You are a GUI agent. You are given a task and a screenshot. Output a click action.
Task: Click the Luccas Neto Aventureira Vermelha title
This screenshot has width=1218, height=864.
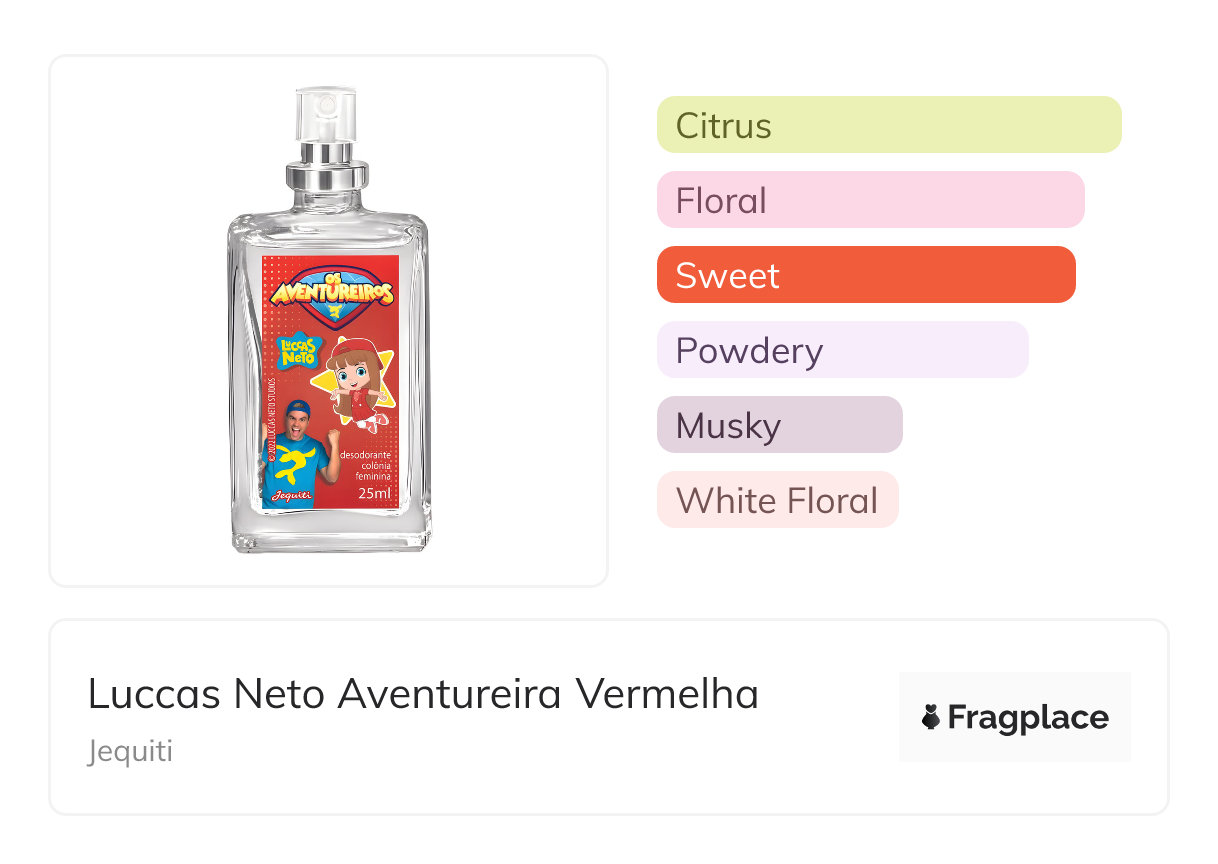pos(423,694)
